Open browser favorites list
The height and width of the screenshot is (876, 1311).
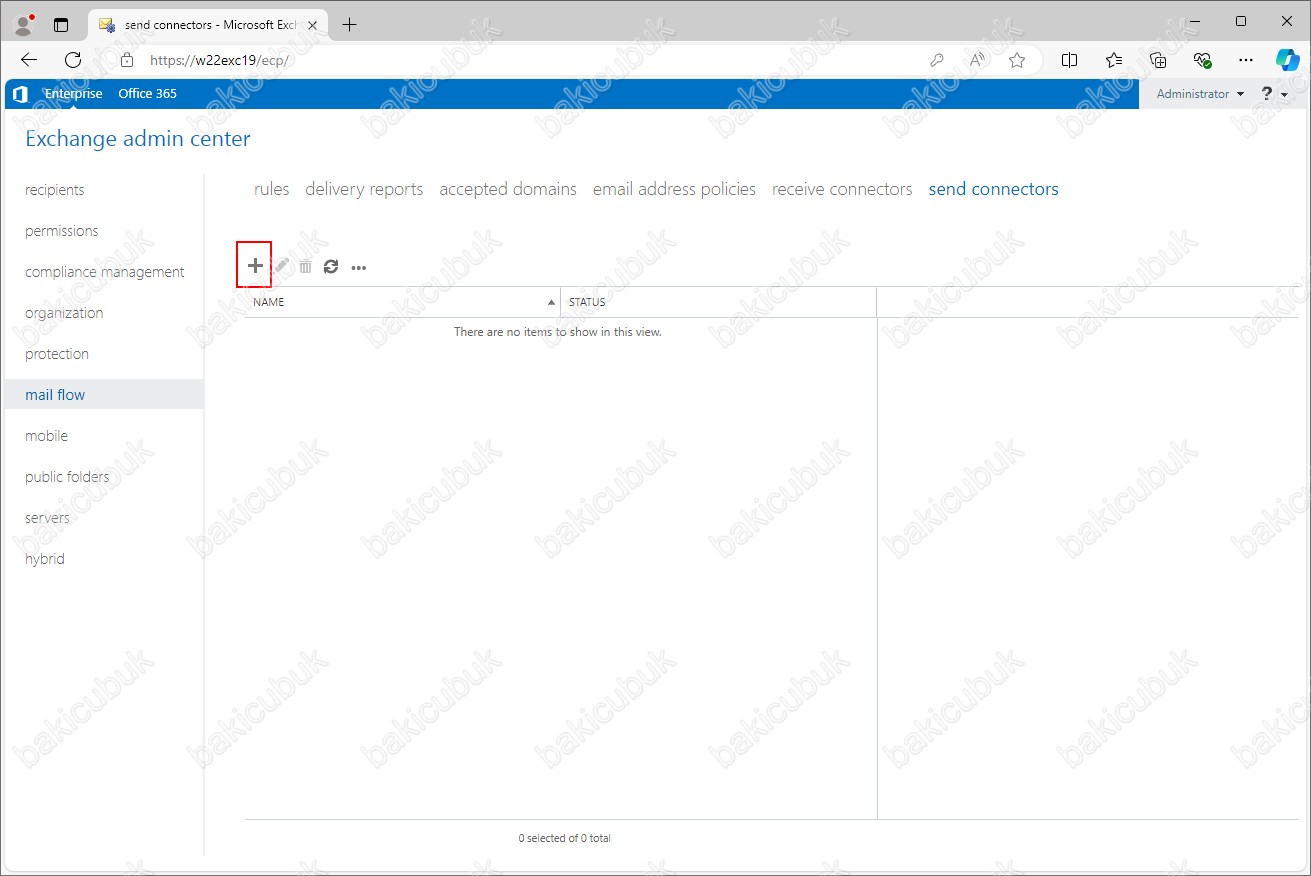point(1114,60)
